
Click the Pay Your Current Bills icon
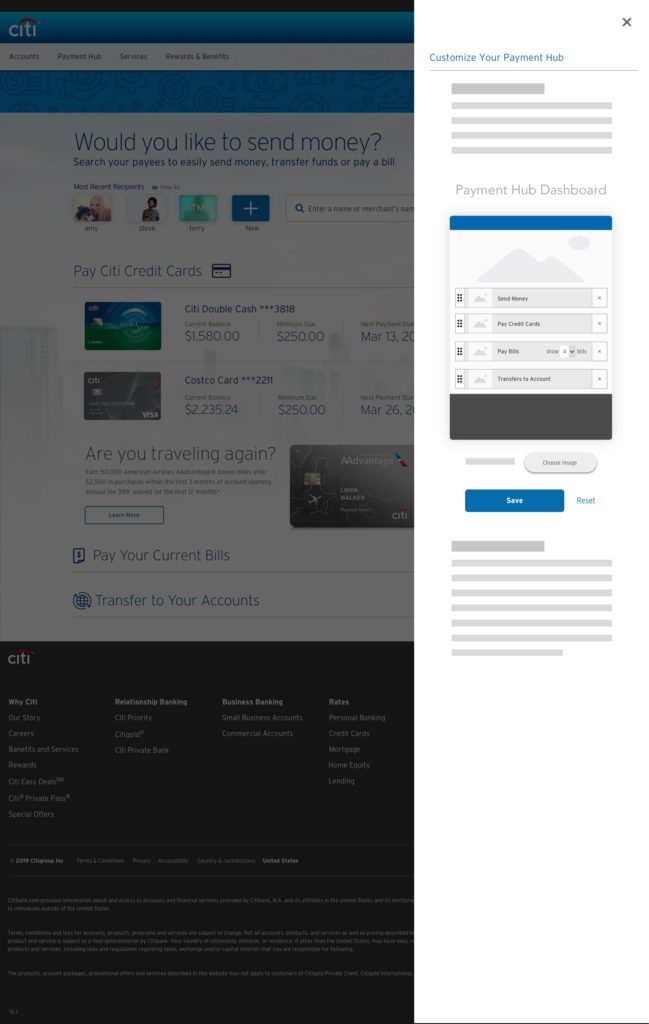79,556
